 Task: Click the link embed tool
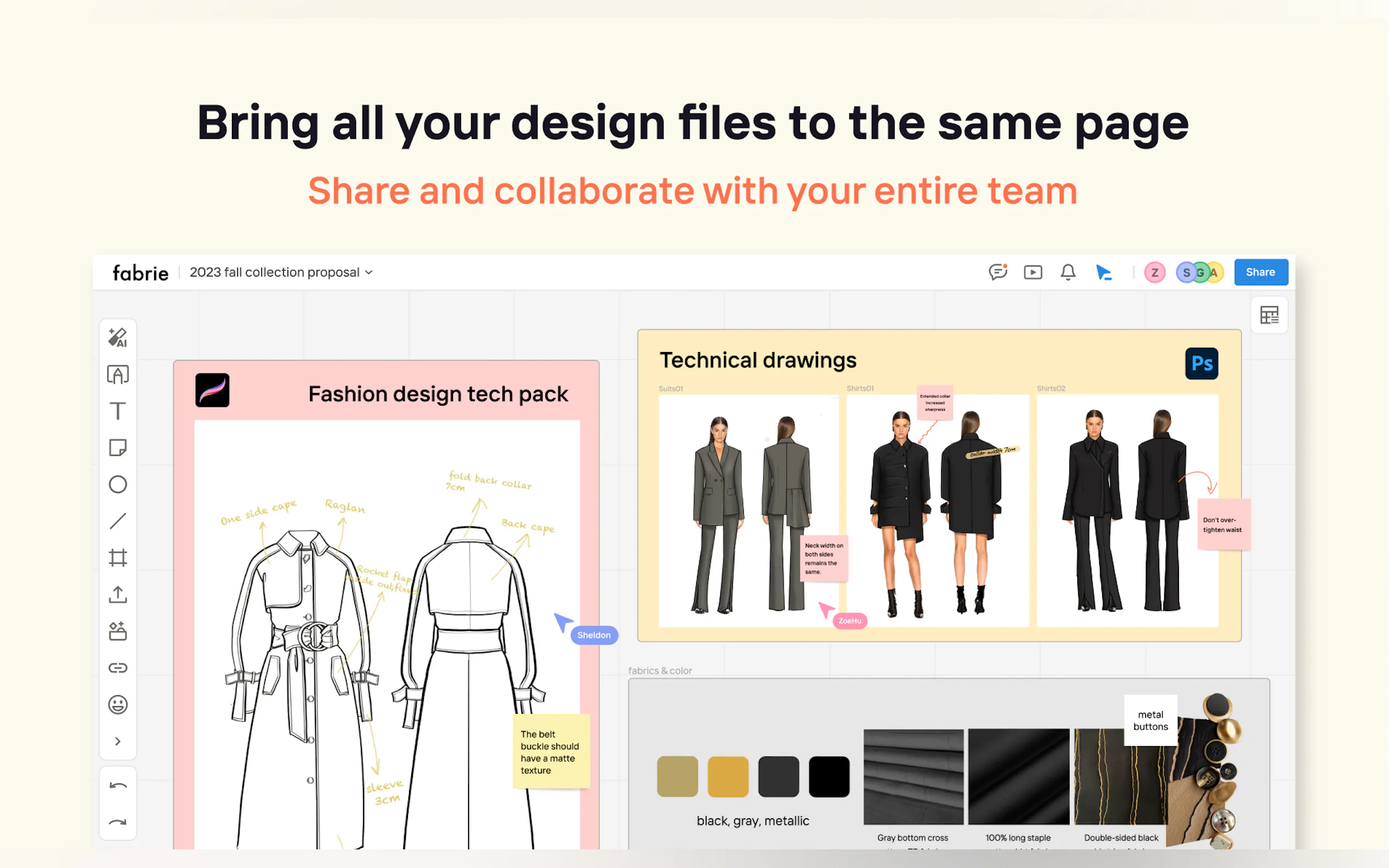[x=118, y=667]
